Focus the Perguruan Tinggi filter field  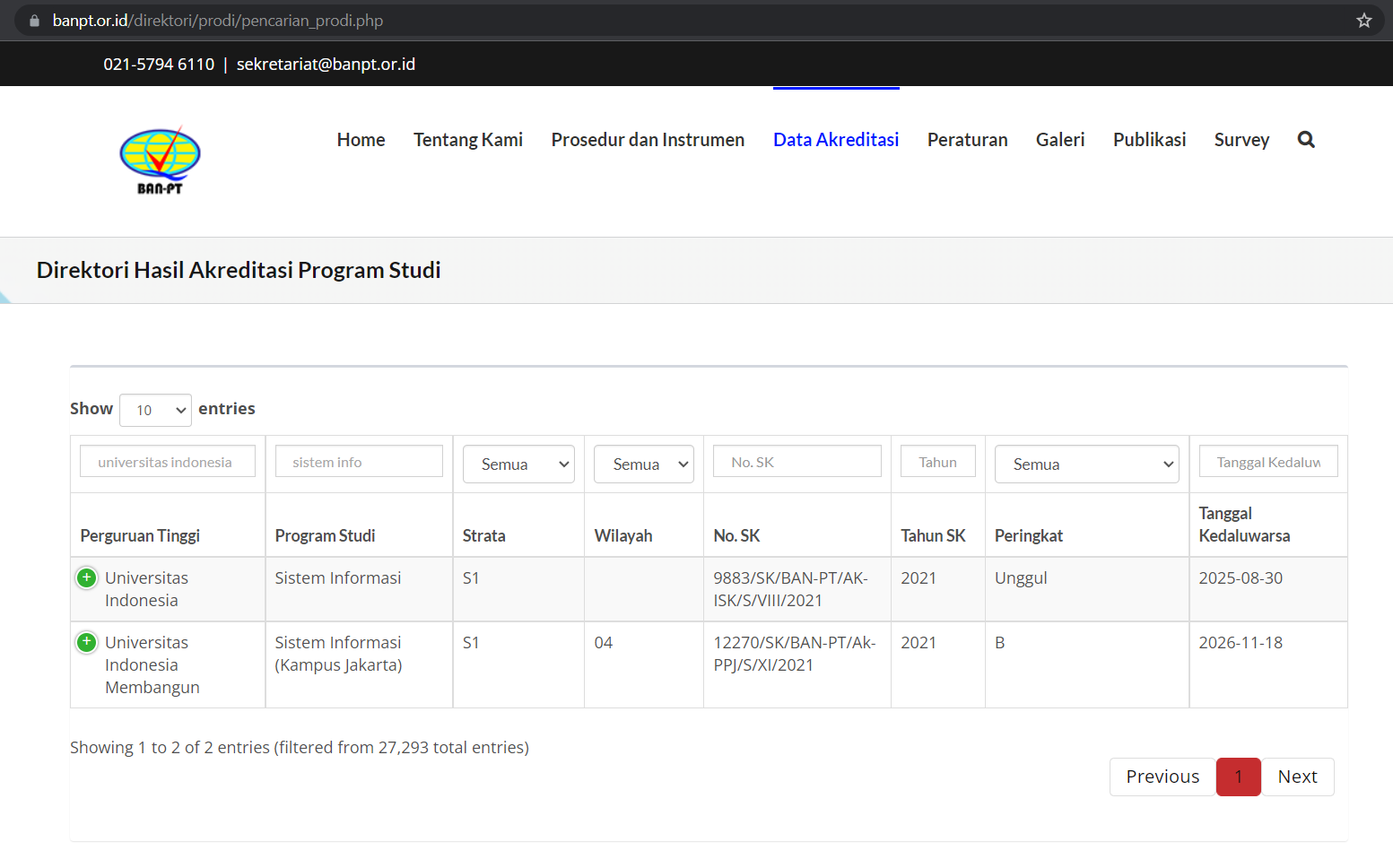168,462
